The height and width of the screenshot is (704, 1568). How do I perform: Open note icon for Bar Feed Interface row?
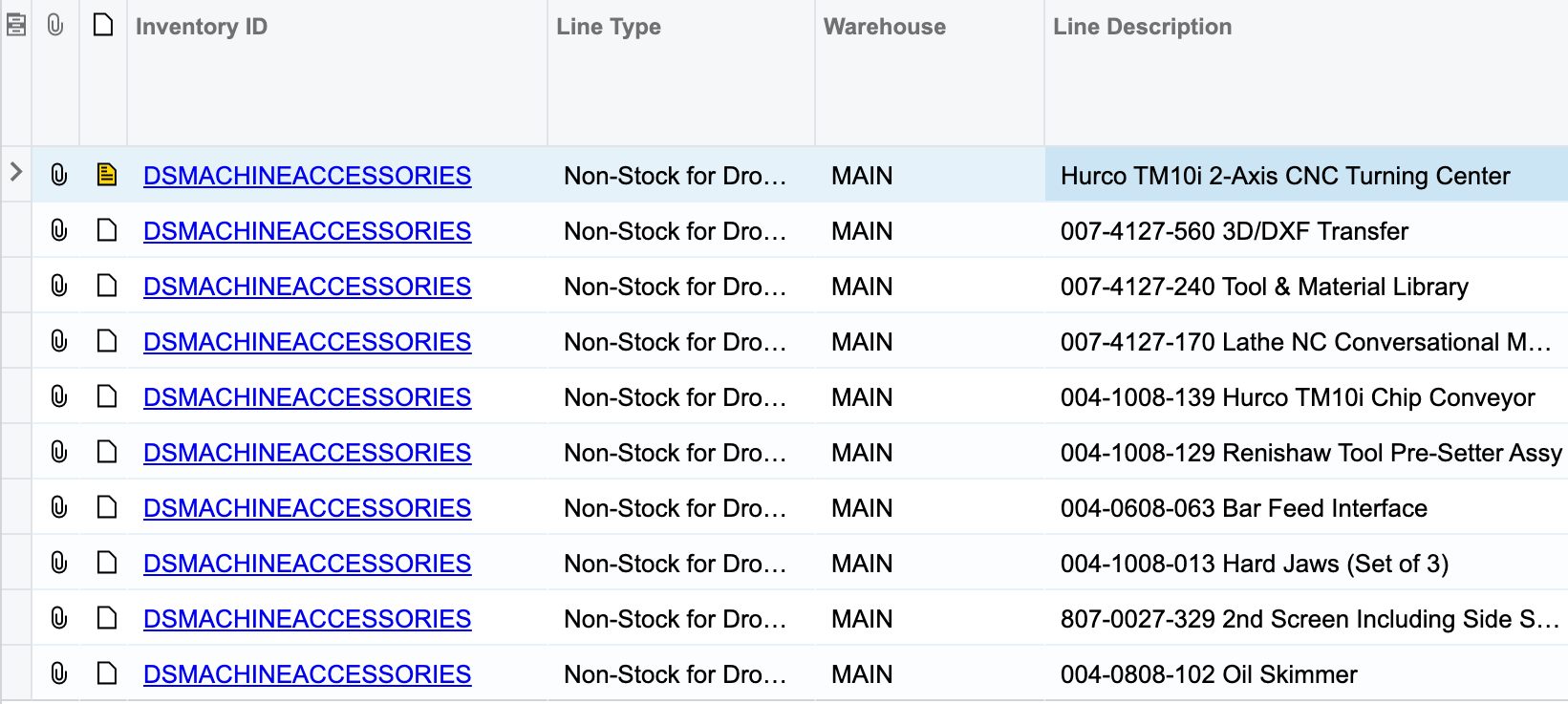click(106, 507)
